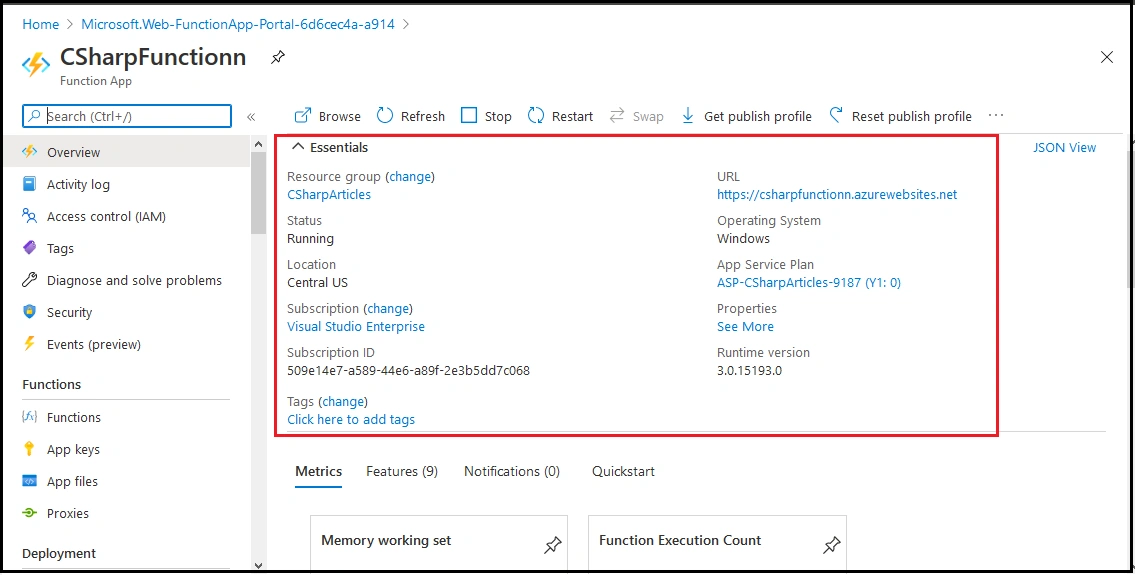Collapse the sidebar menu with double chevron

[x=251, y=117]
